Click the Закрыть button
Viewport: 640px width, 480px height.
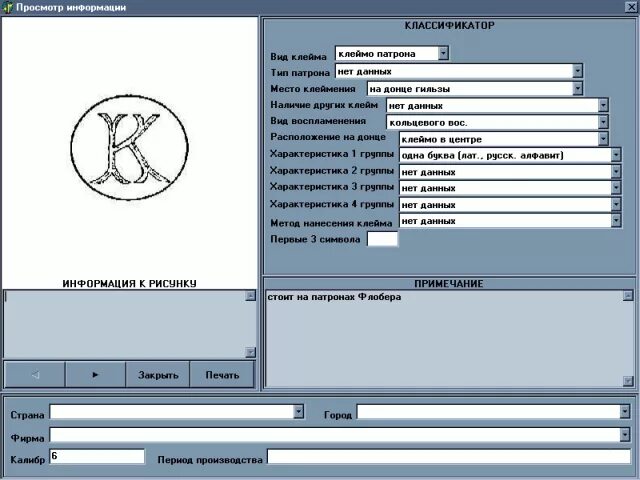[x=158, y=375]
